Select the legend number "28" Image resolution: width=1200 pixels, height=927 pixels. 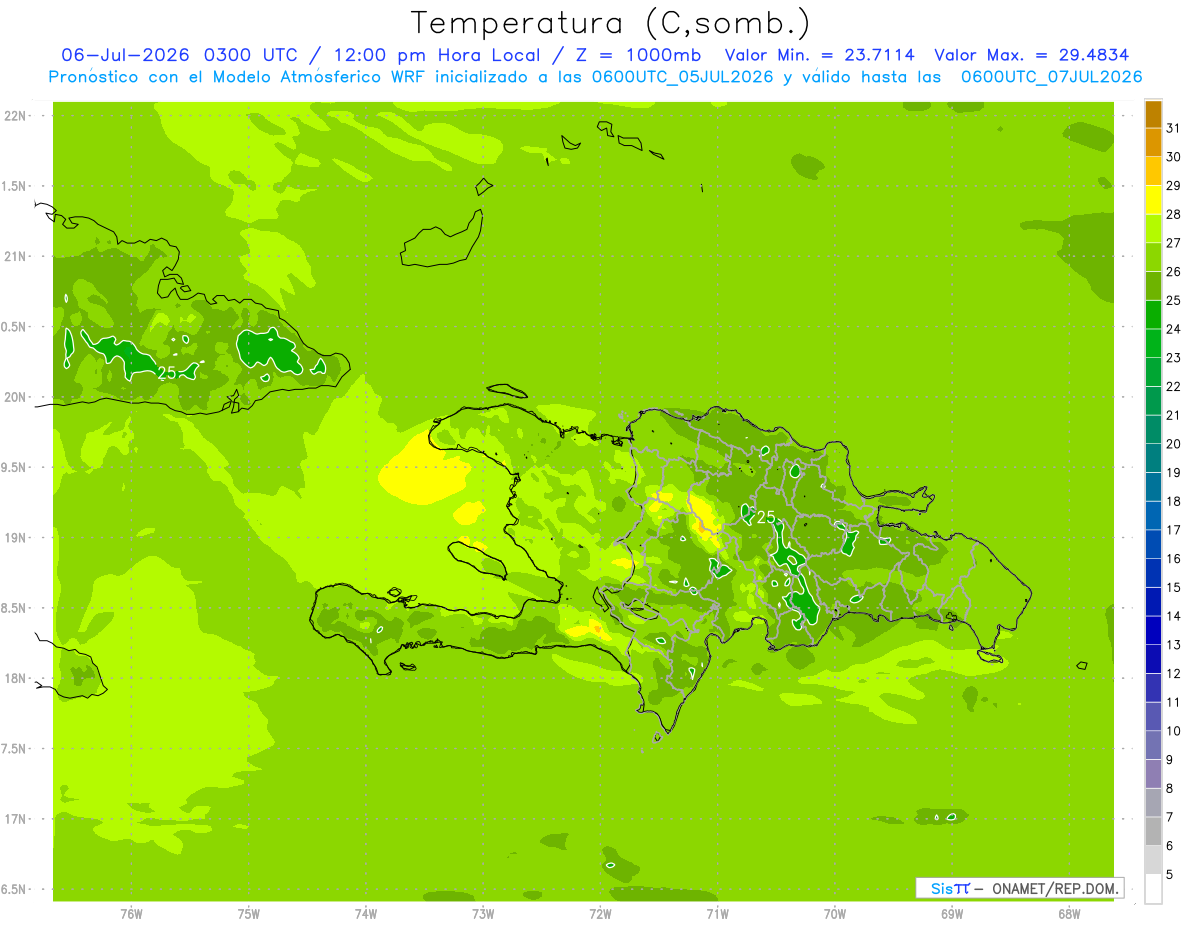pyautogui.click(x=1174, y=214)
